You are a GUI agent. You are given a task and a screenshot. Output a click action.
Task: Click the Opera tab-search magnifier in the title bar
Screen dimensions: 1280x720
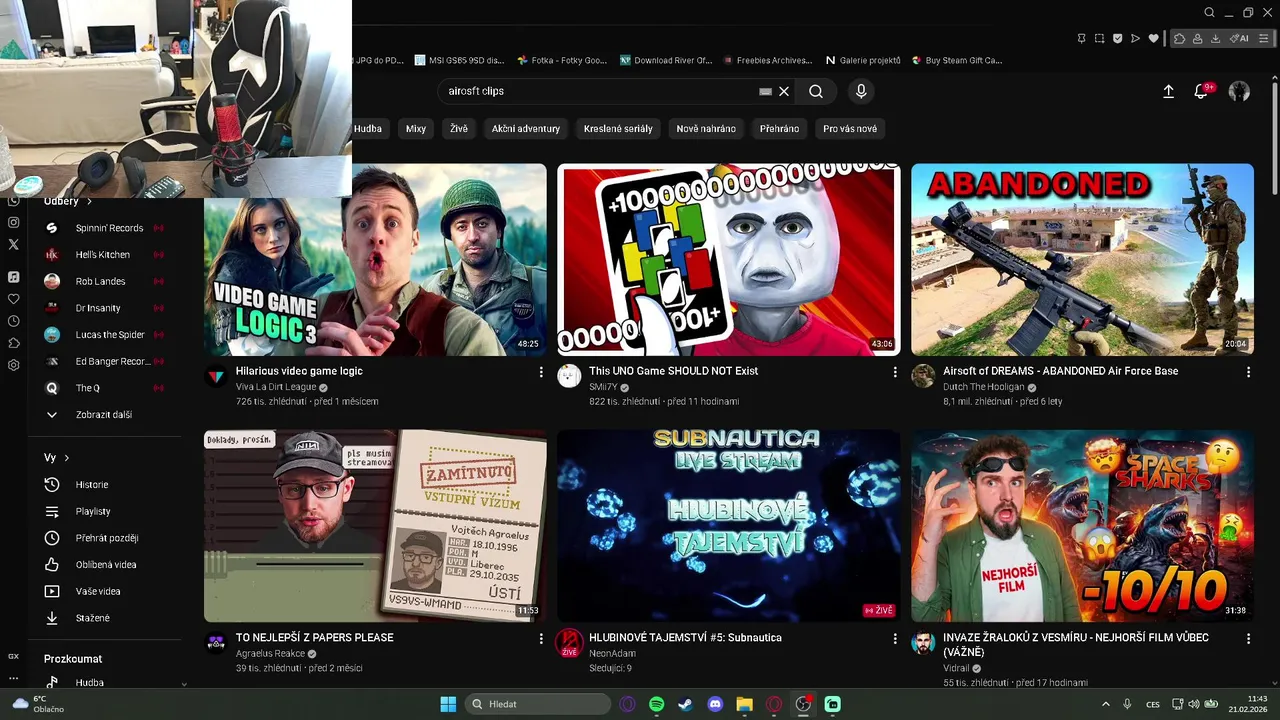(1209, 12)
